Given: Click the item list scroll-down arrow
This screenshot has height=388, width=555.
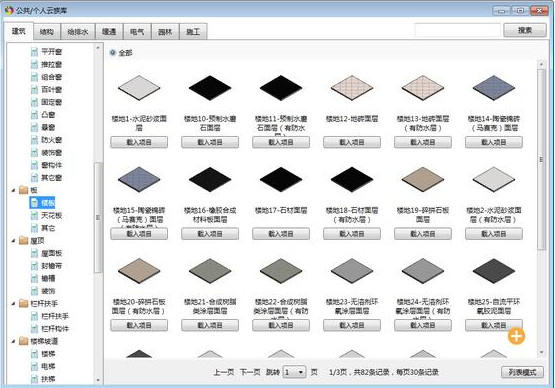Looking at the screenshot, I should click(x=541, y=352).
